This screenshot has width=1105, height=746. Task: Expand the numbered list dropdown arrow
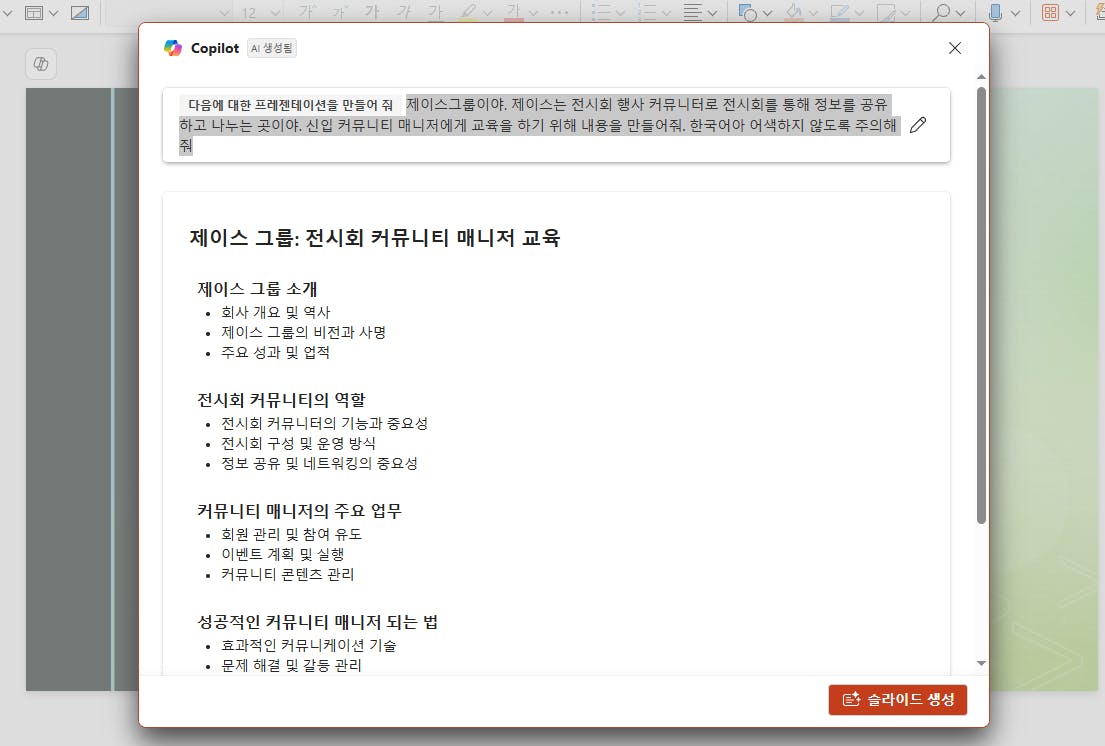[666, 13]
